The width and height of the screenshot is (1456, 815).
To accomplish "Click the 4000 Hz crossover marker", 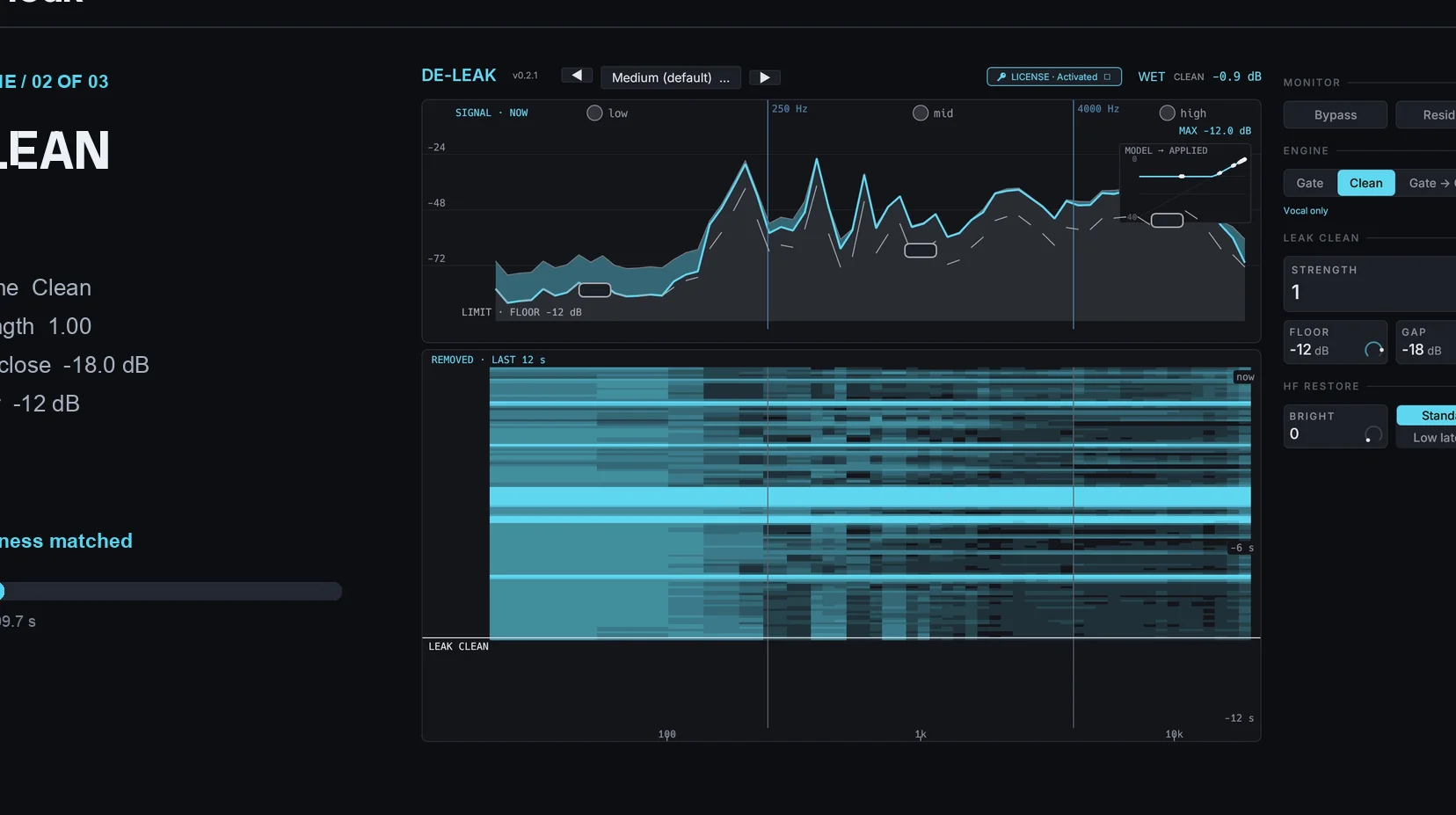I will coord(1098,109).
